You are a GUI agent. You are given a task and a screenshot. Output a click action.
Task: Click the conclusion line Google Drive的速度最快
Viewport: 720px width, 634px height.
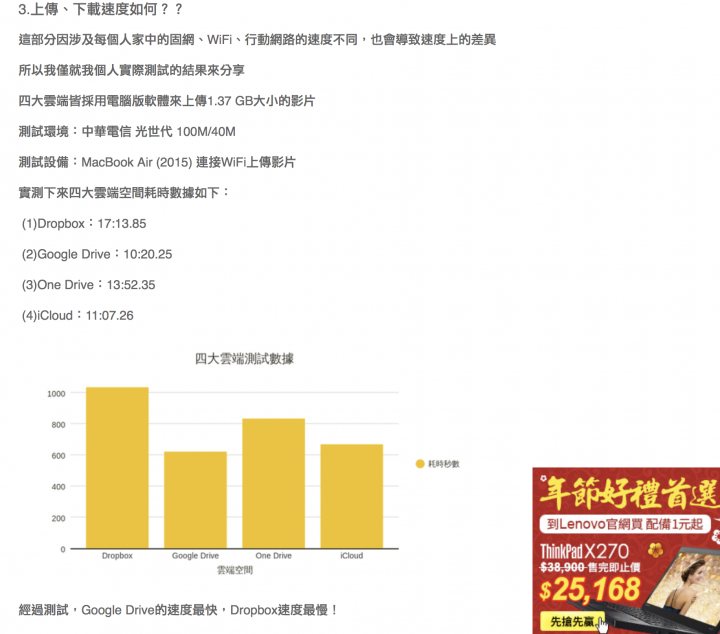coord(179,610)
